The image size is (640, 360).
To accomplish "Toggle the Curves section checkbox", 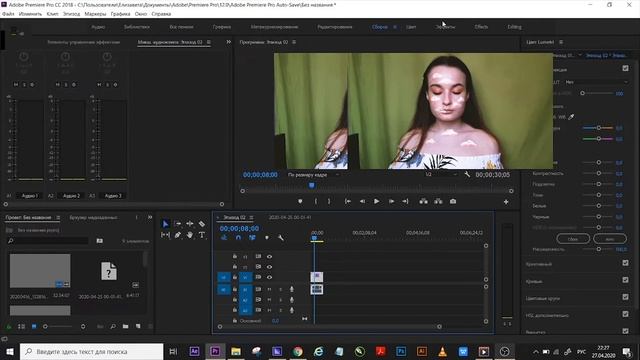I will [x=626, y=280].
